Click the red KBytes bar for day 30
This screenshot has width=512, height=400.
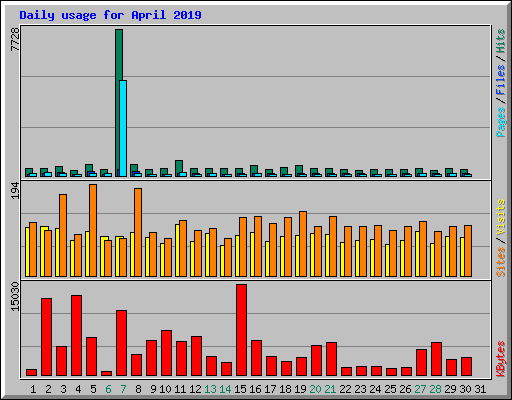pyautogui.click(x=467, y=367)
